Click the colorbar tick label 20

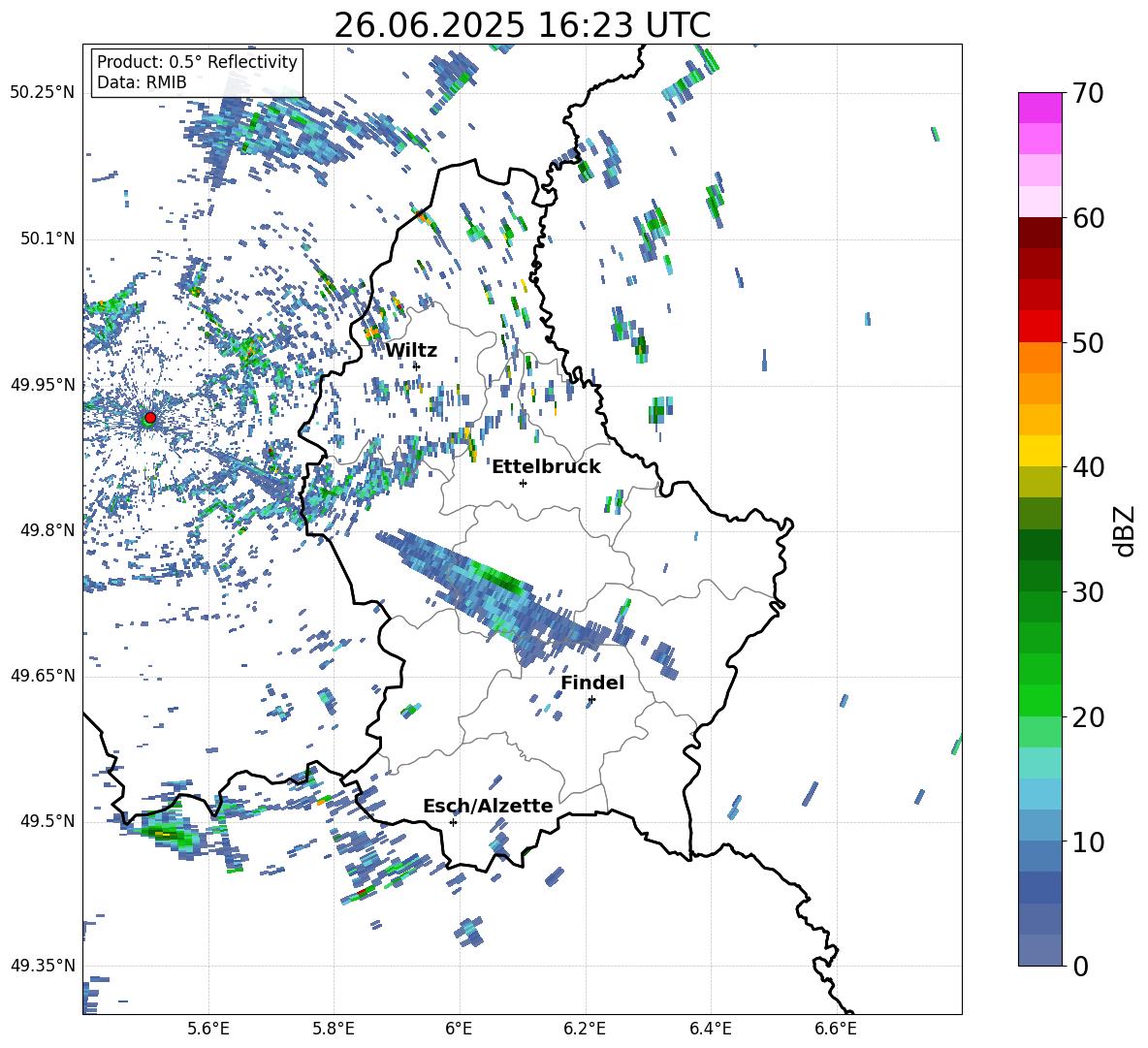click(1089, 717)
